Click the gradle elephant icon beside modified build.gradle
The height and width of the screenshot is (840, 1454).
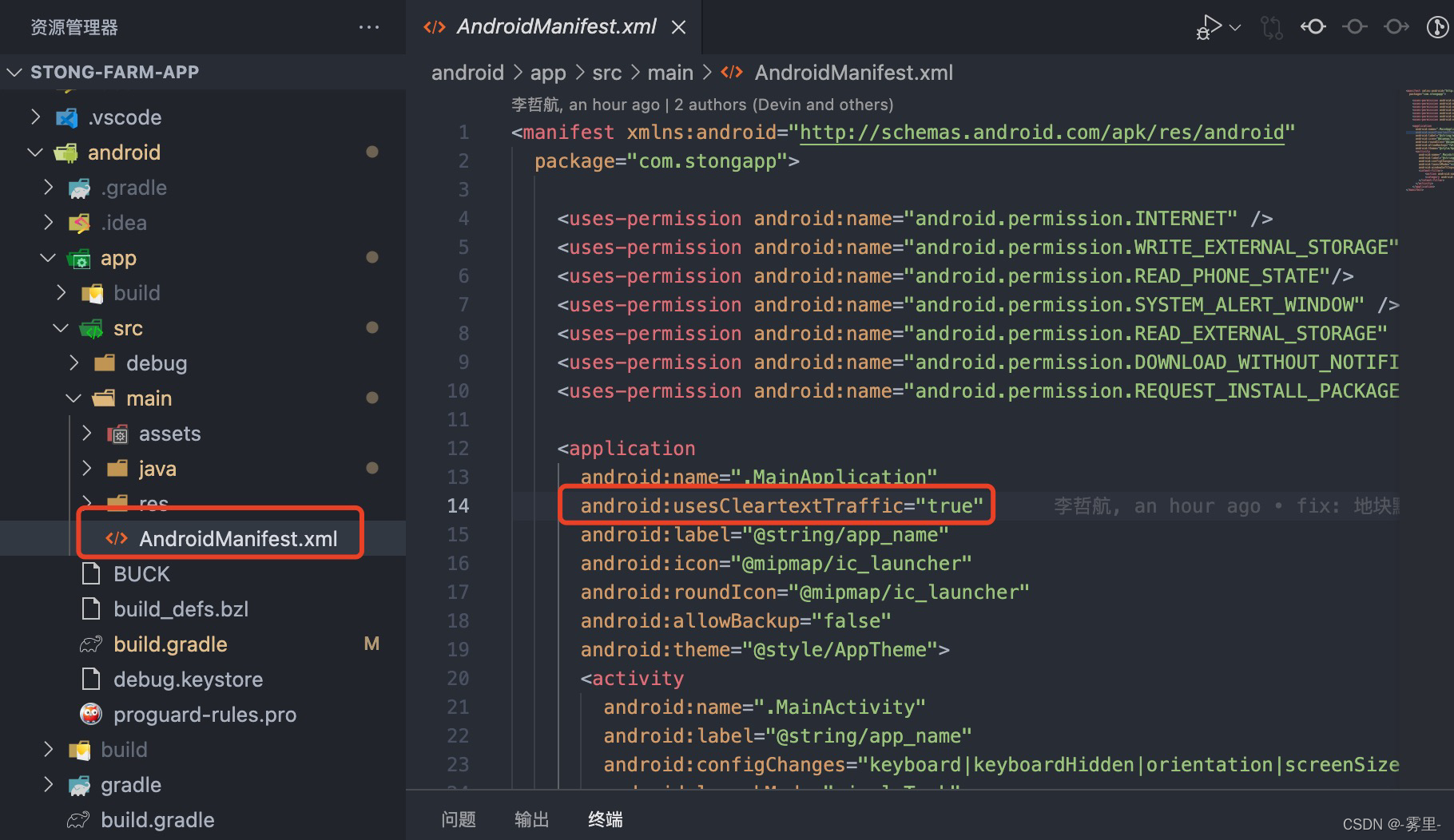91,644
